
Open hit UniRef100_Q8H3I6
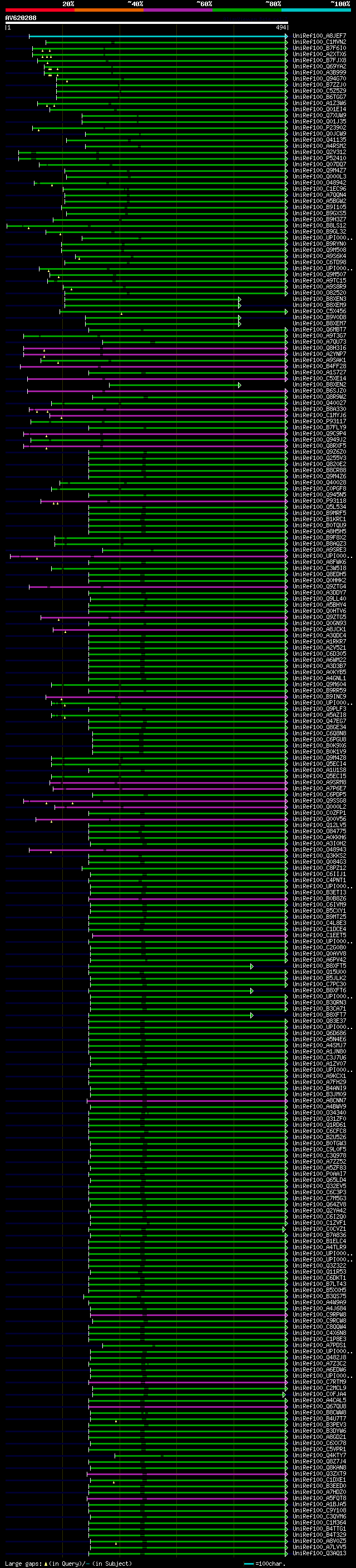pyautogui.click(x=319, y=348)
